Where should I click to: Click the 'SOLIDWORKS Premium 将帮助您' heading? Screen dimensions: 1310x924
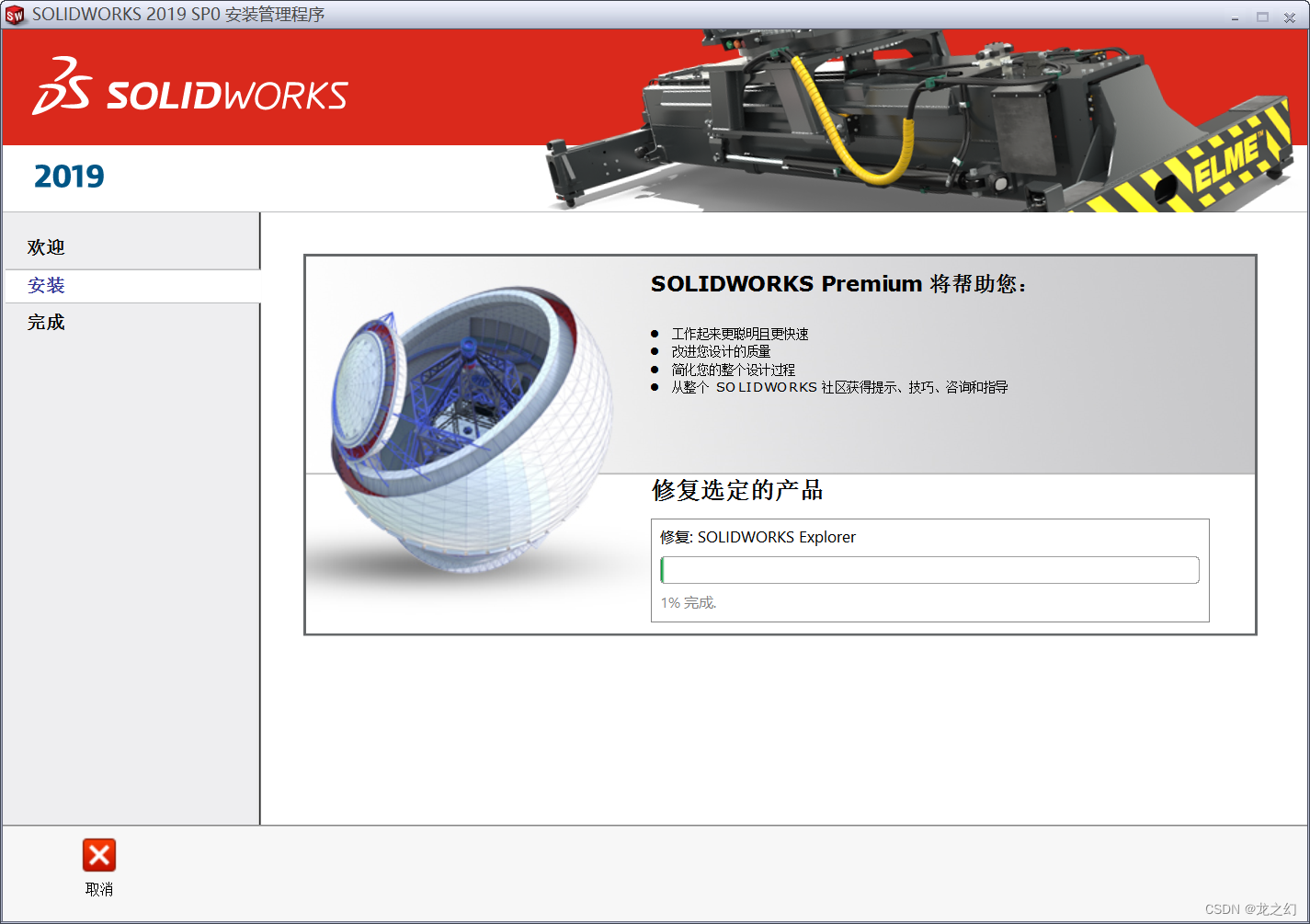pos(838,284)
